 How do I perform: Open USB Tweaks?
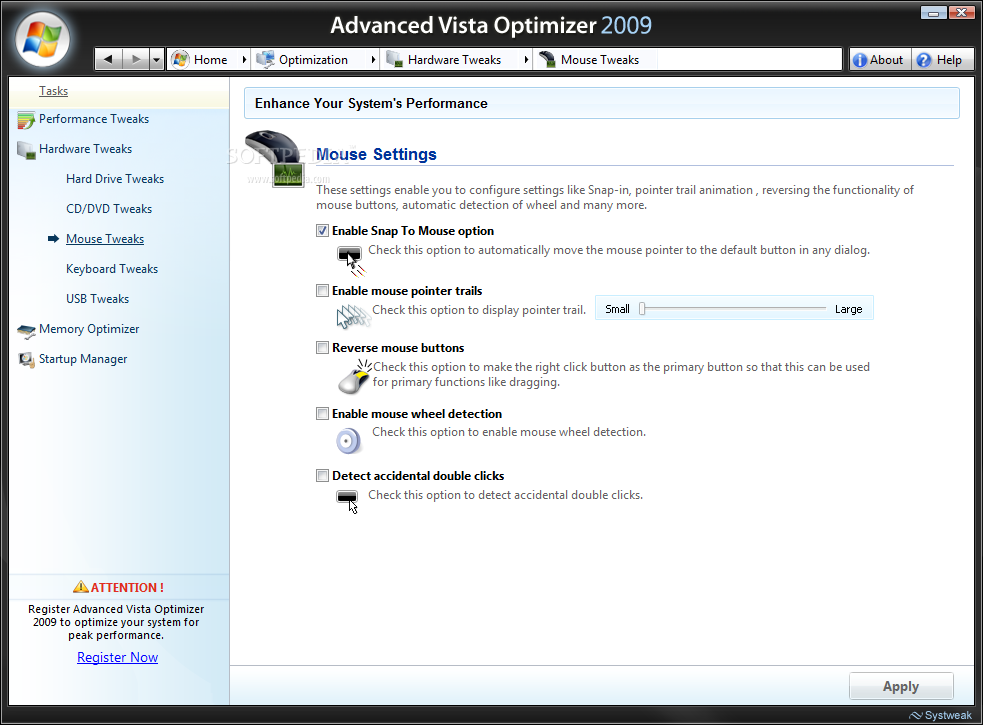click(98, 299)
